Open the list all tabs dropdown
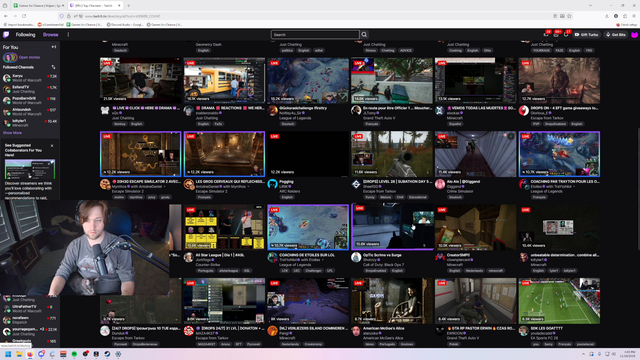 click(x=590, y=6)
